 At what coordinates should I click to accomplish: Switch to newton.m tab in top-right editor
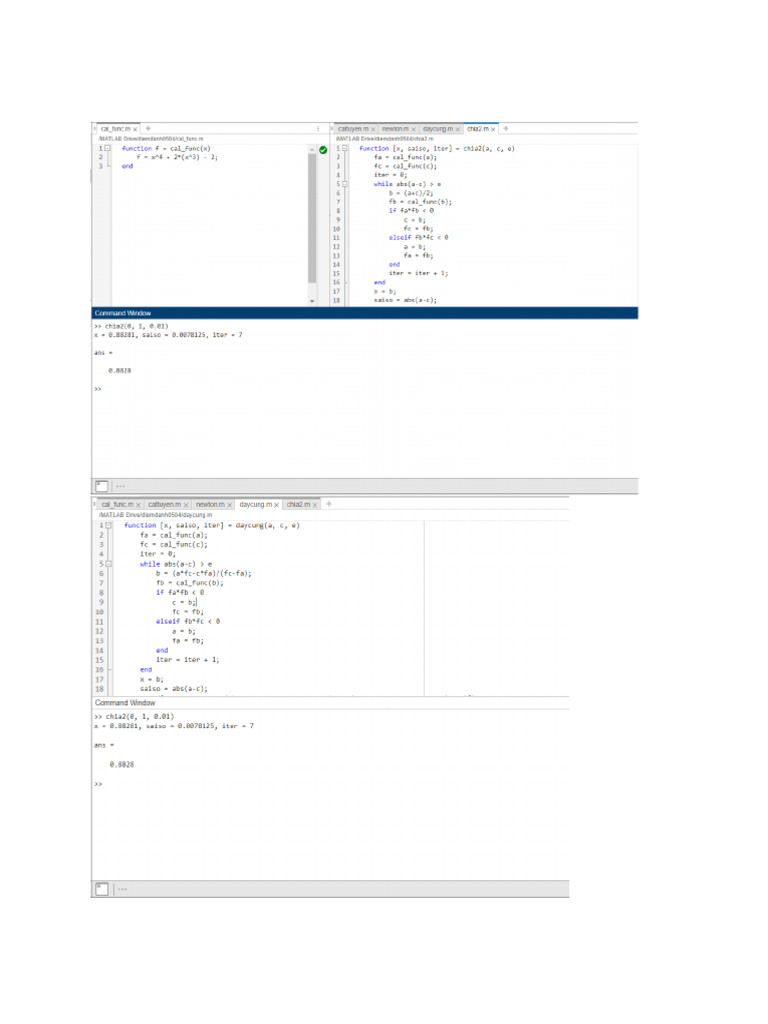pos(396,129)
